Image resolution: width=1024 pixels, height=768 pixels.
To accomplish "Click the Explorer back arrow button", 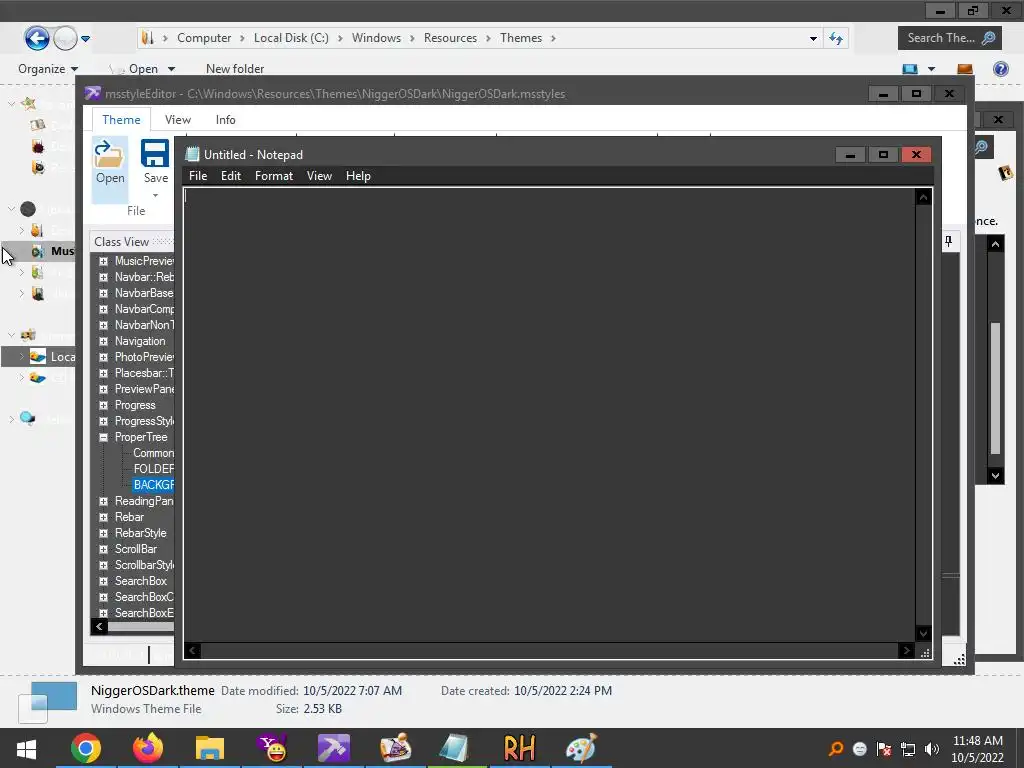I will click(37, 38).
